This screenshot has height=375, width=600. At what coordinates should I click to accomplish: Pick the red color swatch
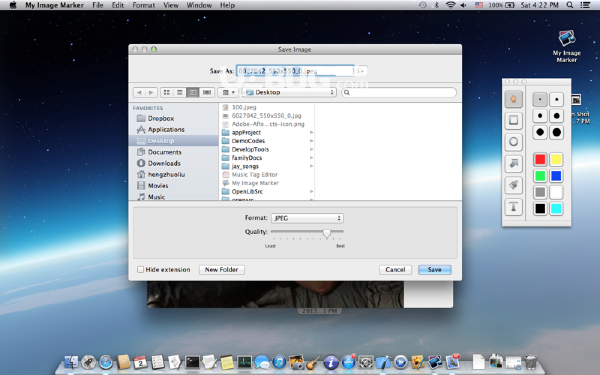point(540,160)
